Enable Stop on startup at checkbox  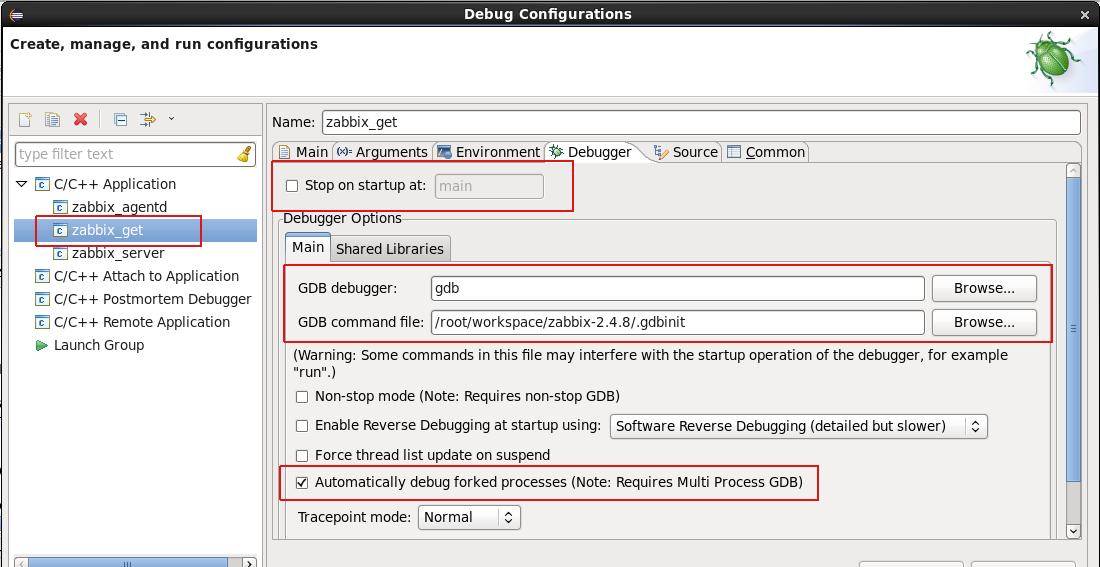pyautogui.click(x=292, y=185)
